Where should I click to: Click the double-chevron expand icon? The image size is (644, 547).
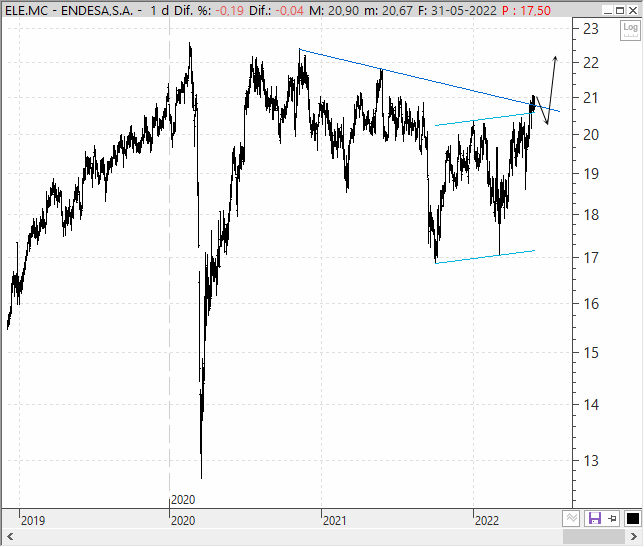571,518
